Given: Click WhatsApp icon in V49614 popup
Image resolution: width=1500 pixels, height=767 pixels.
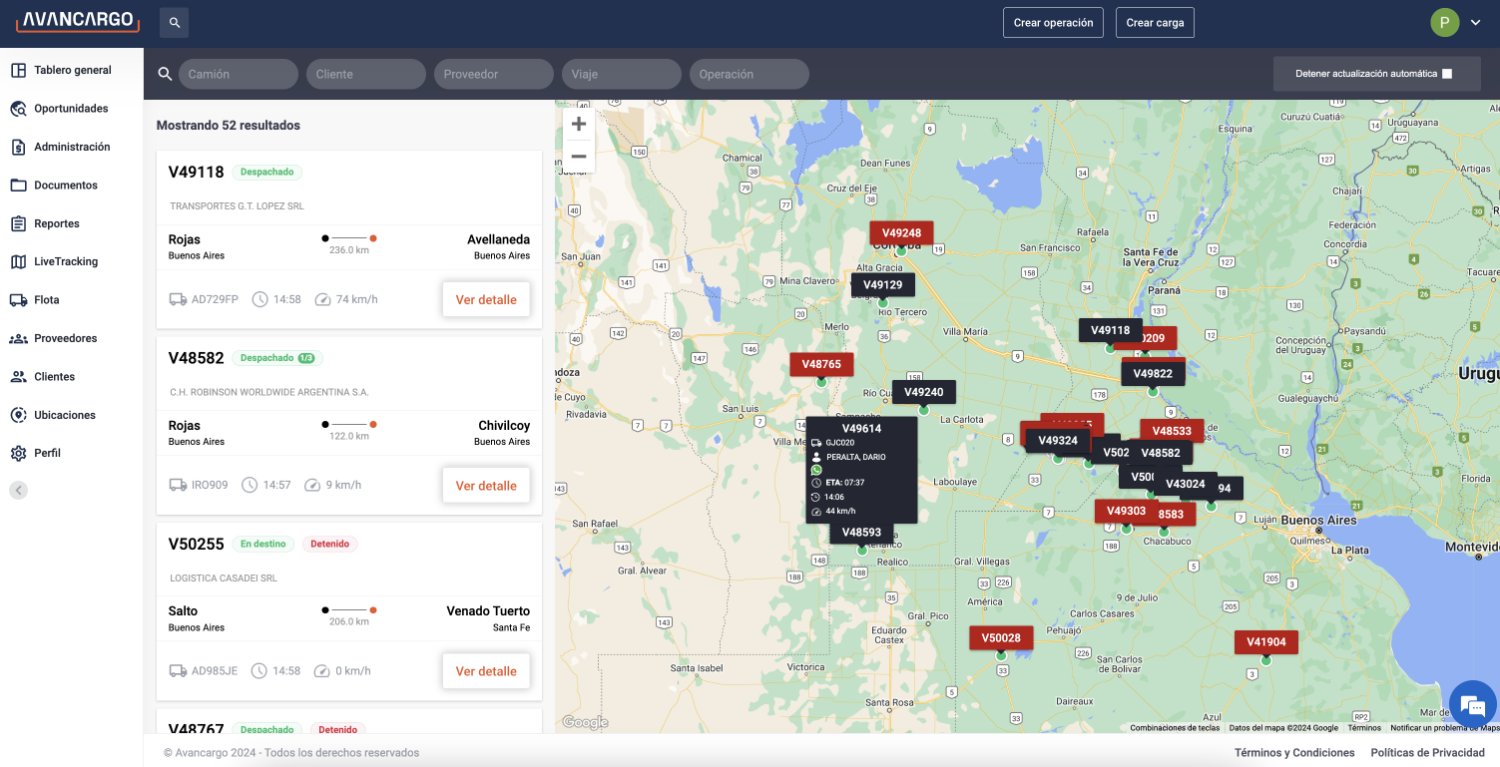Looking at the screenshot, I should pos(816,470).
